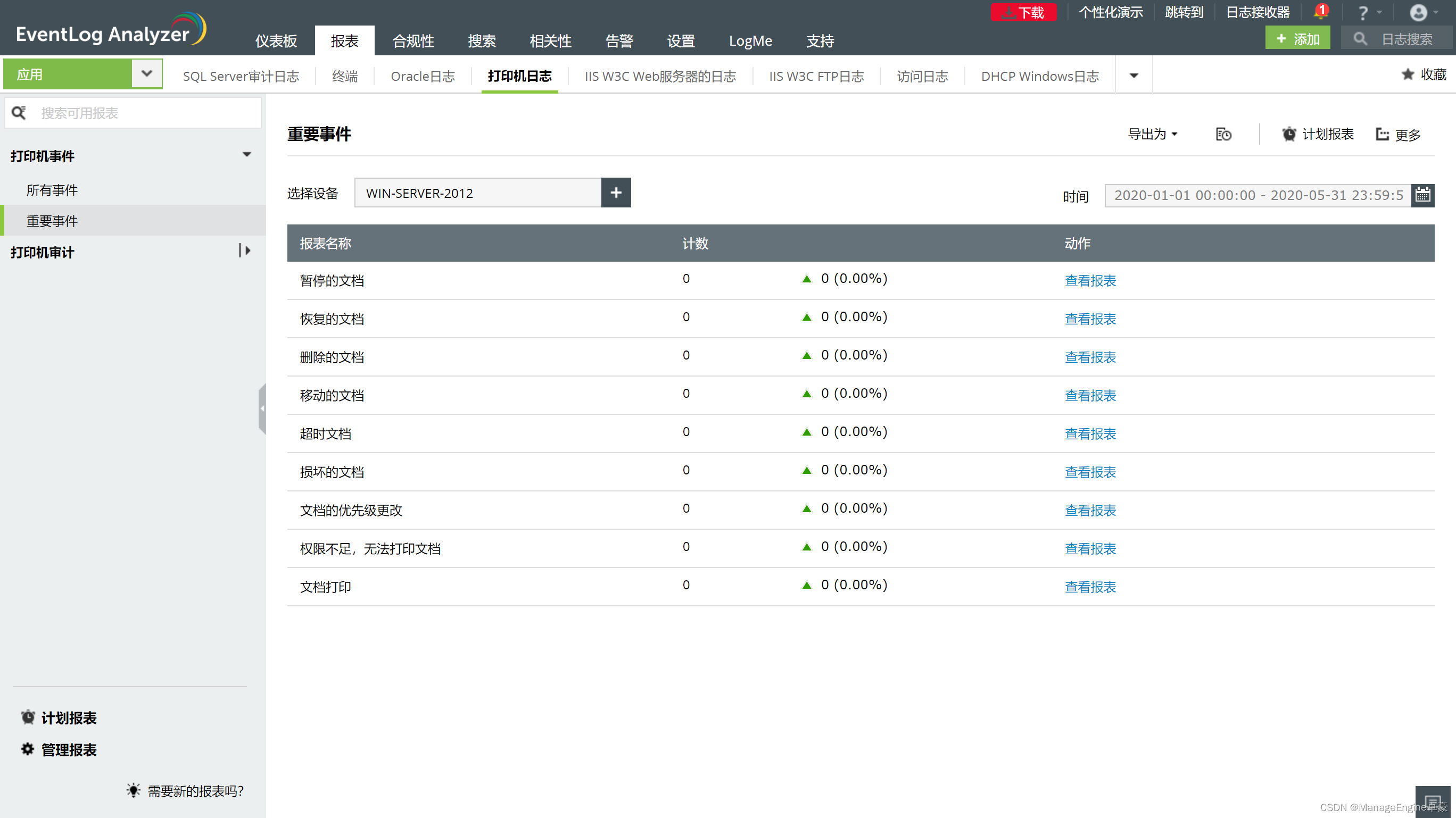Screen dimensions: 1456x818
Task: Open the 仪表板 tab
Action: tap(276, 40)
